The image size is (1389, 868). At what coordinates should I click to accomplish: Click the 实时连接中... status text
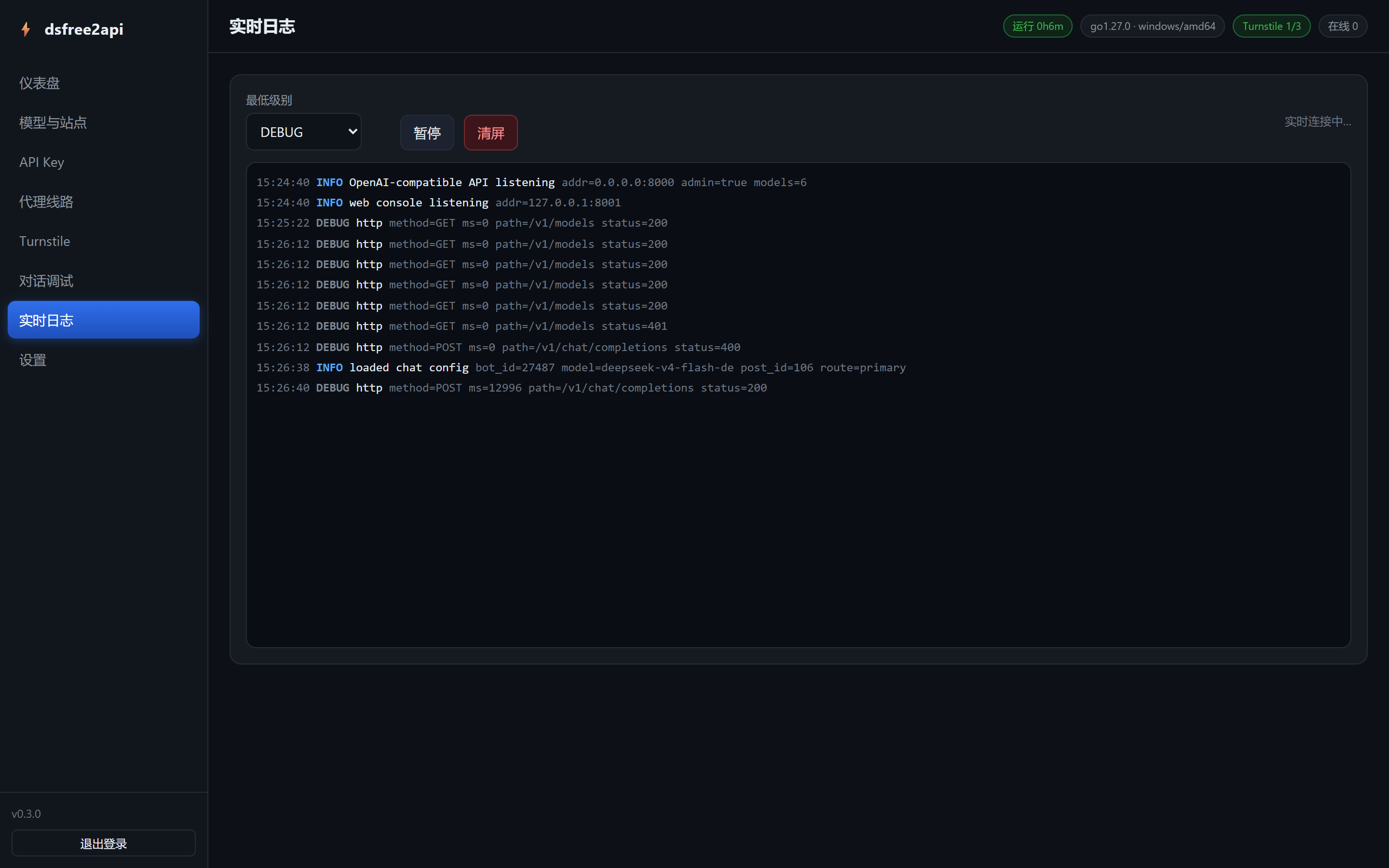1317,122
